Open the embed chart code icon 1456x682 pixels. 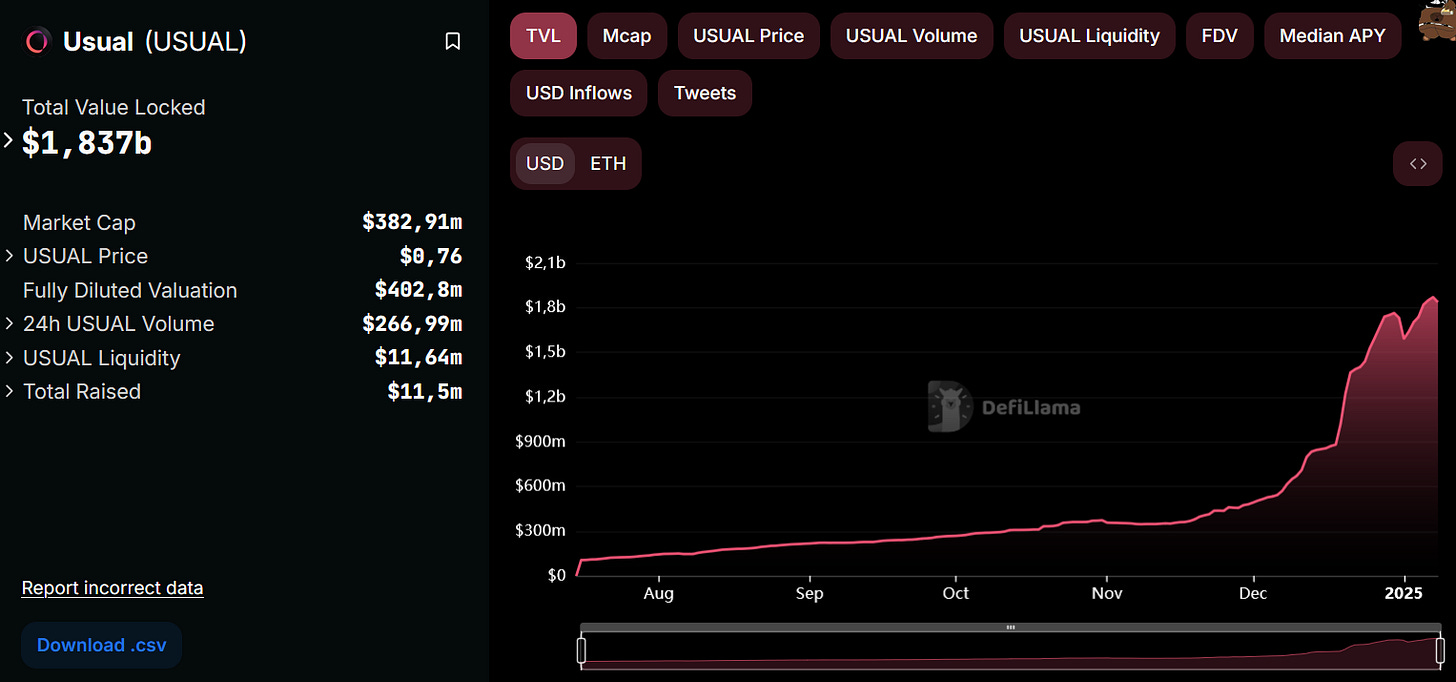(x=1418, y=164)
